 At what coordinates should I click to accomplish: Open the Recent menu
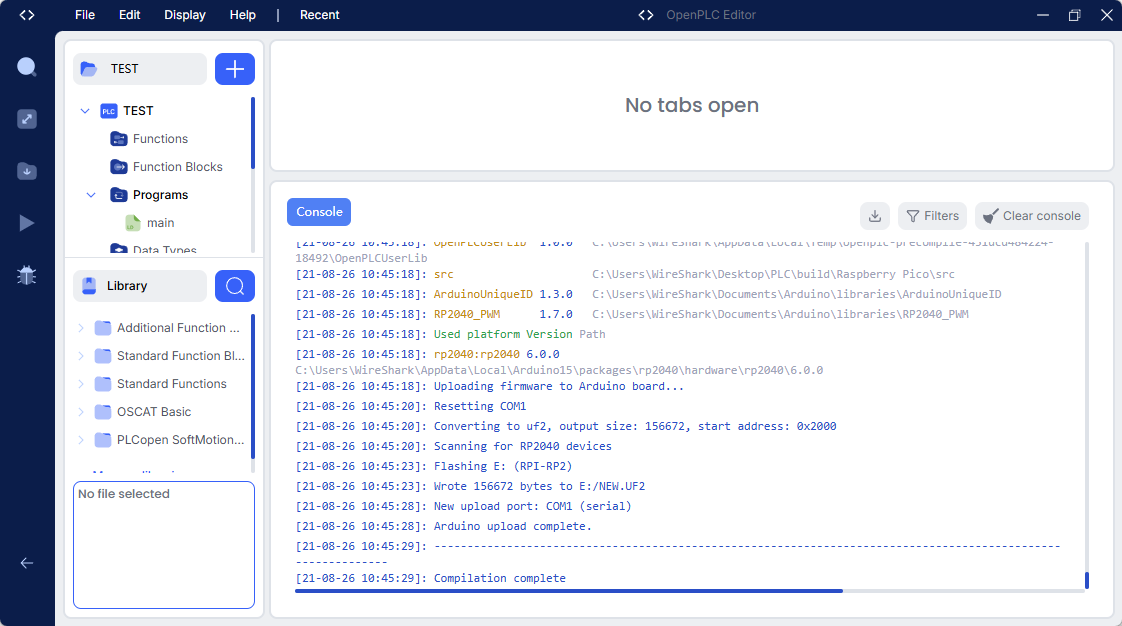point(319,15)
